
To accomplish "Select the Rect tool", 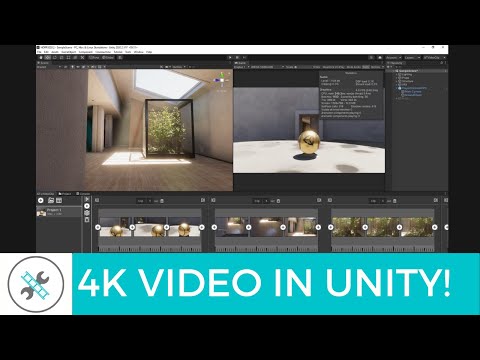I will [x=69, y=58].
